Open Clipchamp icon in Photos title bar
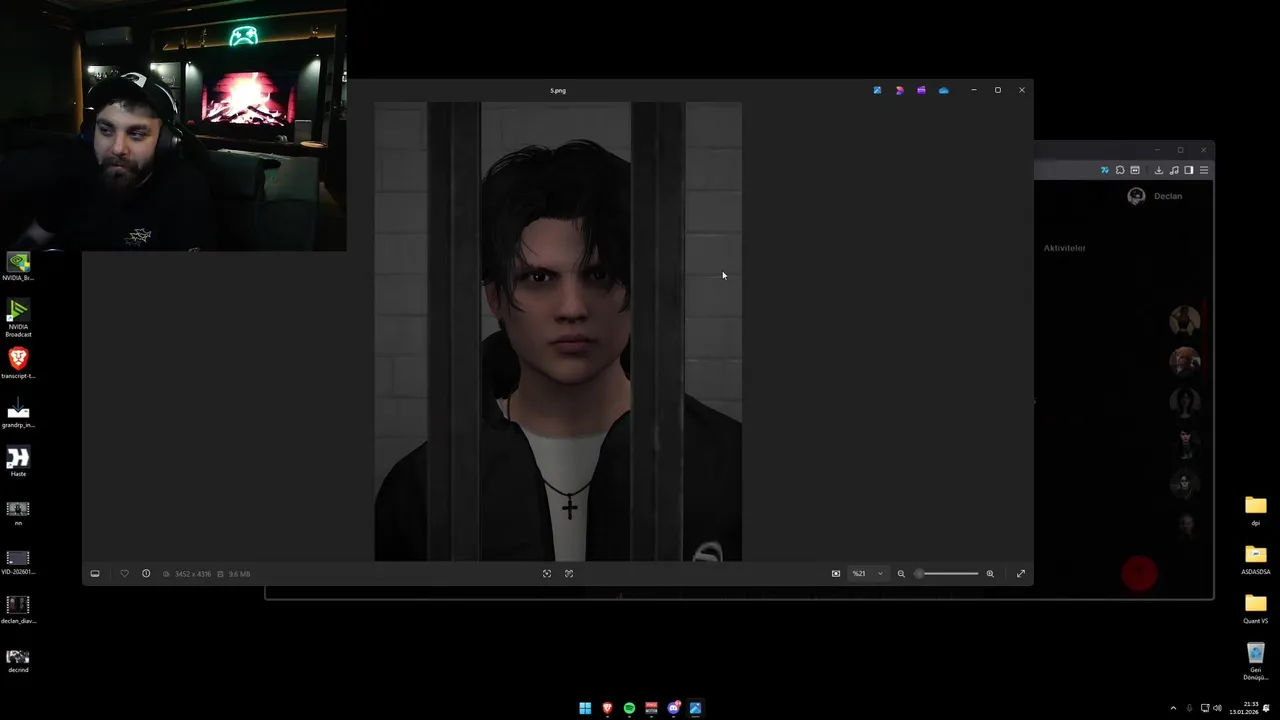 point(921,90)
